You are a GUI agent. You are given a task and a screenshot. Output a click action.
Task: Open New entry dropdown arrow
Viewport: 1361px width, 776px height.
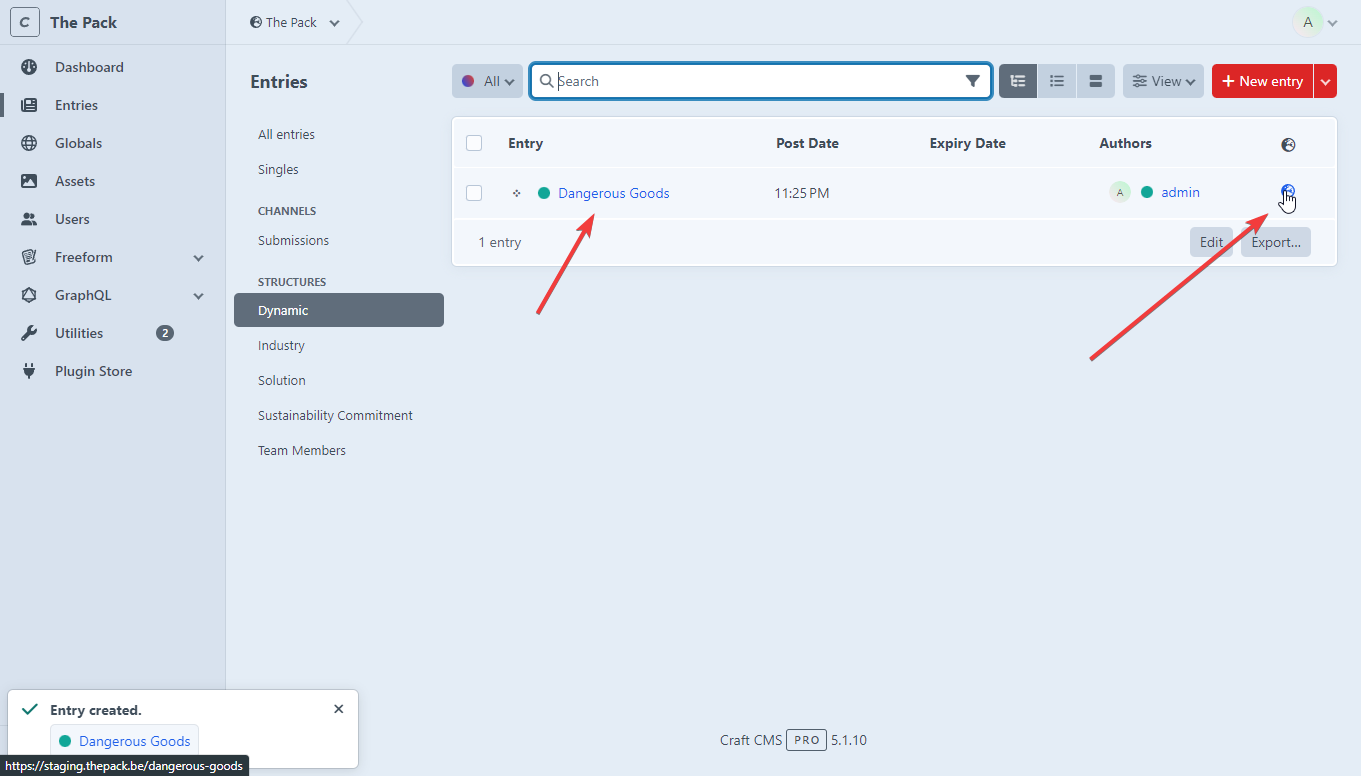tap(1325, 81)
